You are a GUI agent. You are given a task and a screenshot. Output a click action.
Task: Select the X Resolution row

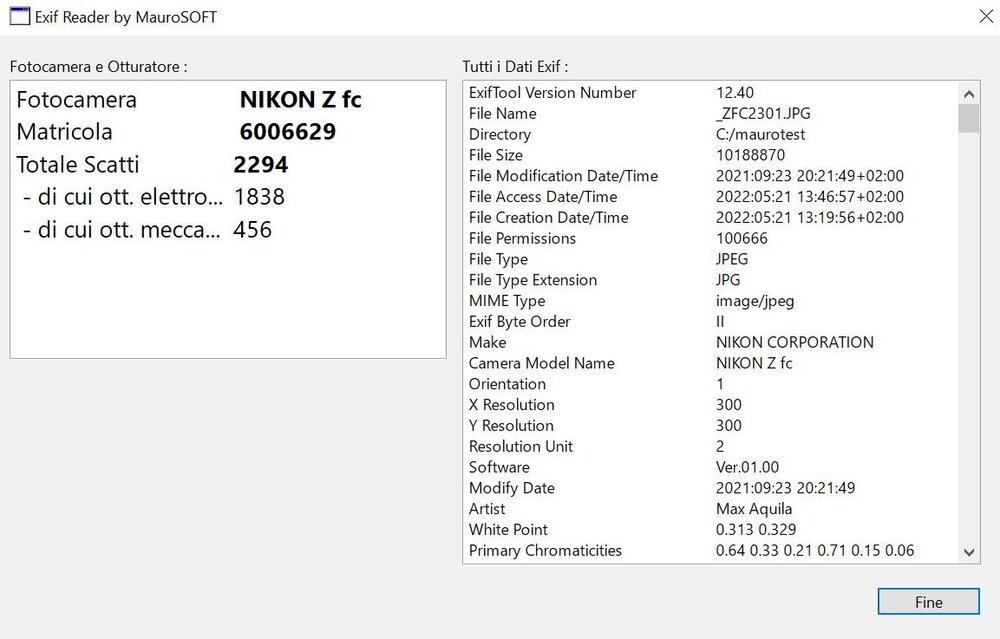(710, 405)
